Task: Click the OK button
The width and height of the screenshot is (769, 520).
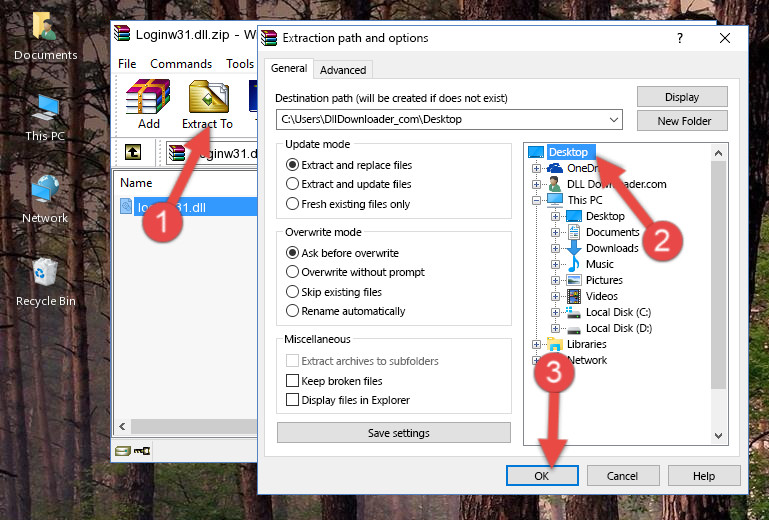Action: point(541,476)
